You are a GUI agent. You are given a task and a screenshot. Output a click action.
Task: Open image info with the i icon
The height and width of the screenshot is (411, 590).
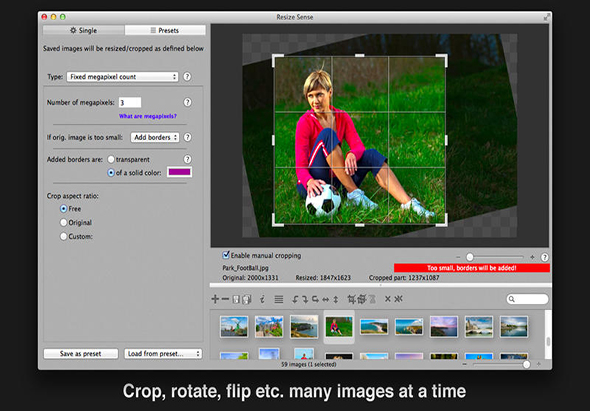262,299
